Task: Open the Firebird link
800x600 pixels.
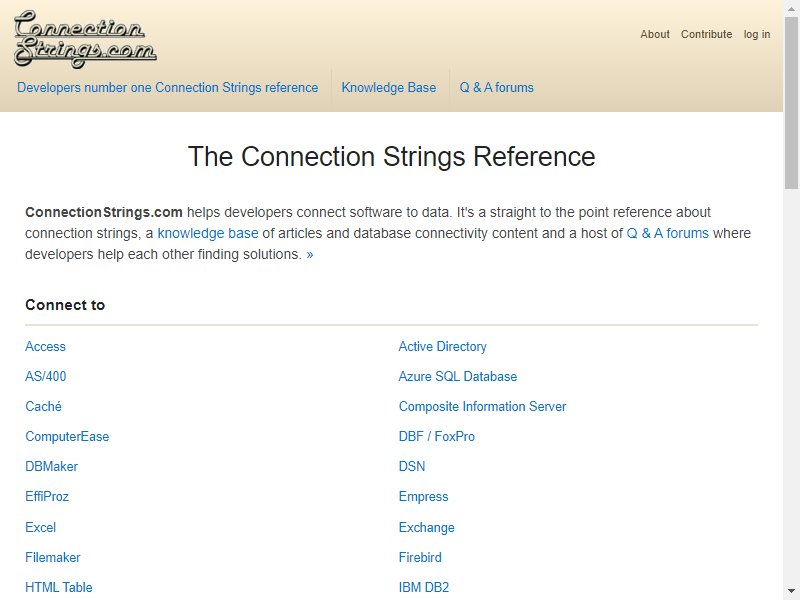Action: click(x=420, y=558)
